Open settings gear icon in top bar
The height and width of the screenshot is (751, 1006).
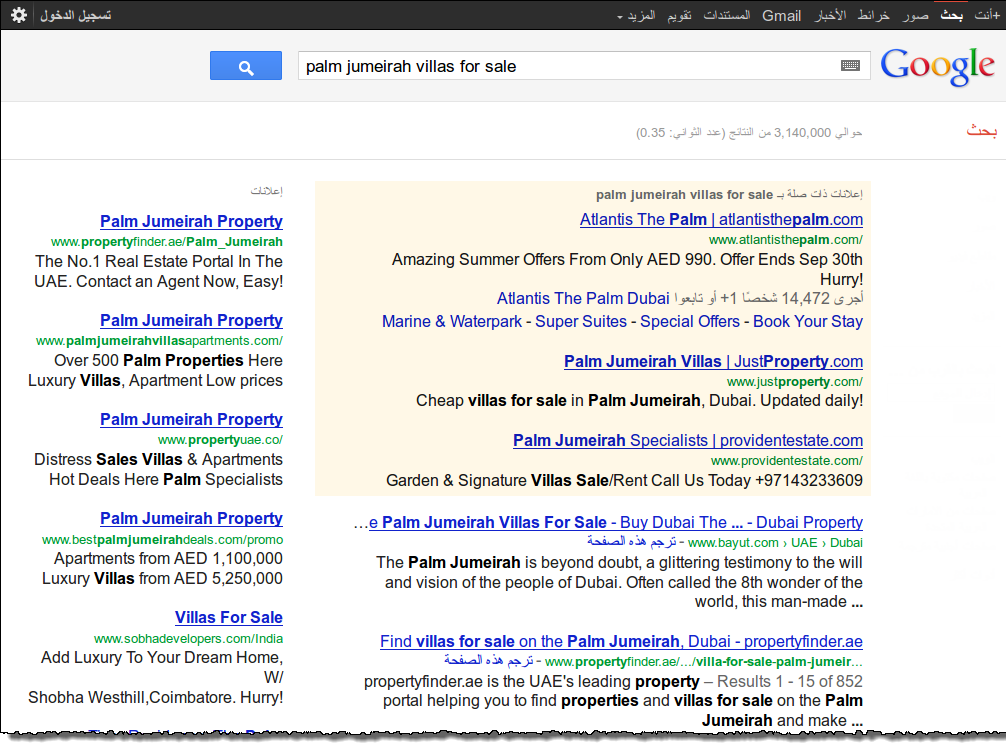click(19, 15)
